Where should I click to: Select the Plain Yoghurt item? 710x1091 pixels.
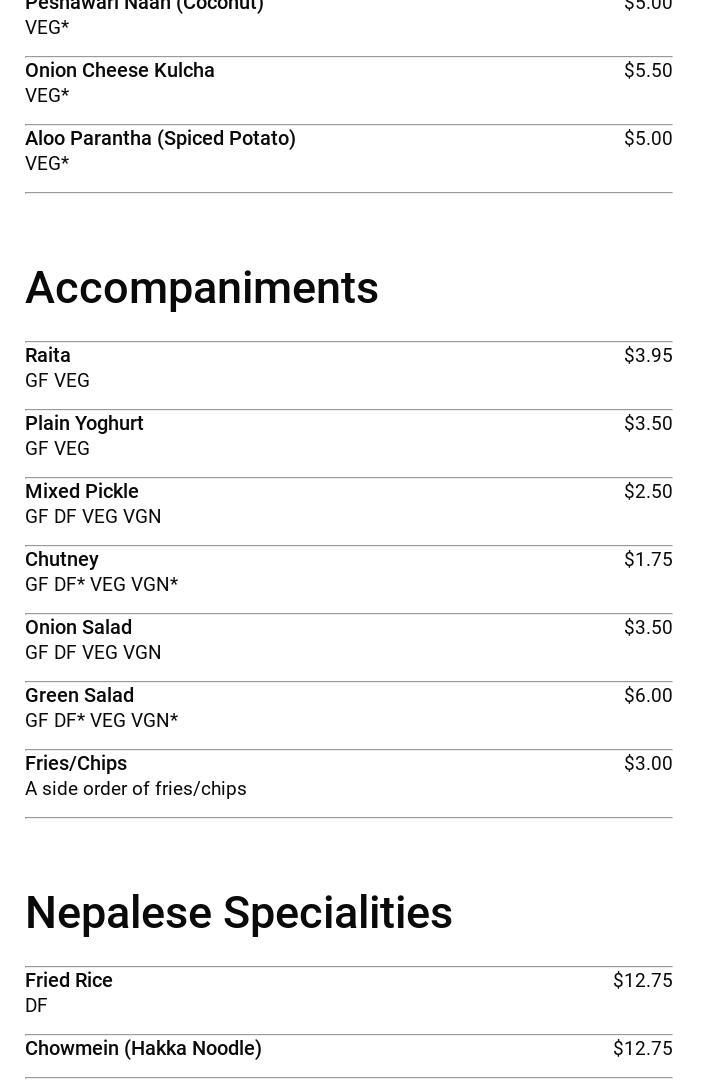coord(84,424)
